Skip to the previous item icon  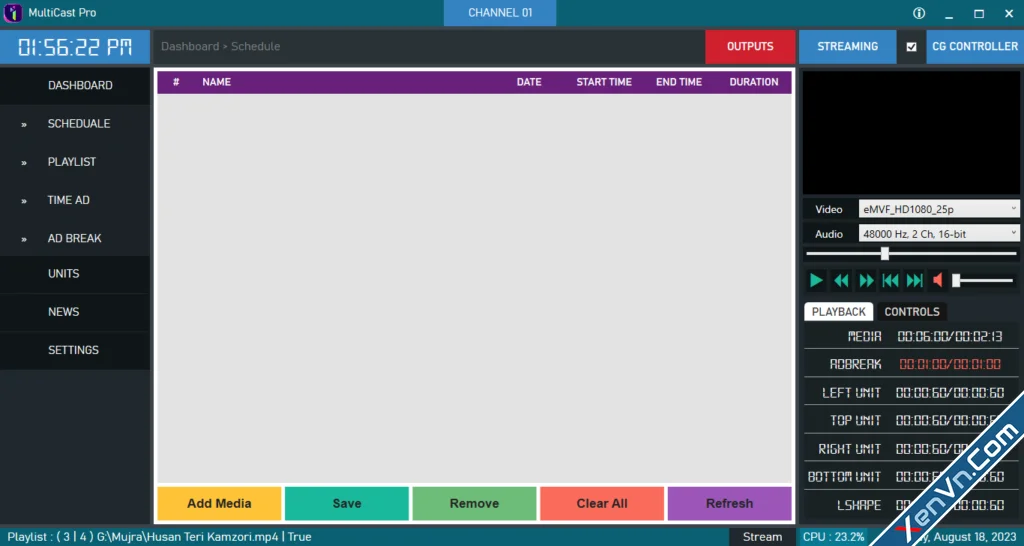tap(890, 281)
